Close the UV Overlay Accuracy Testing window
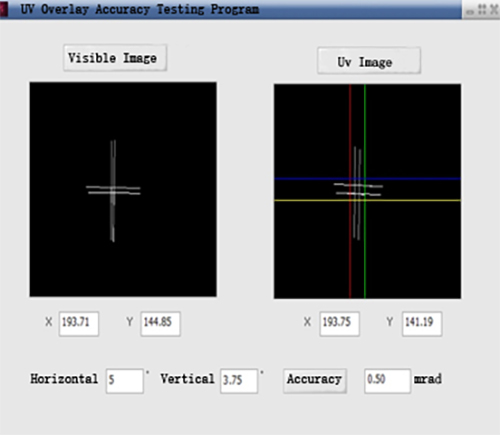 tap(494, 9)
